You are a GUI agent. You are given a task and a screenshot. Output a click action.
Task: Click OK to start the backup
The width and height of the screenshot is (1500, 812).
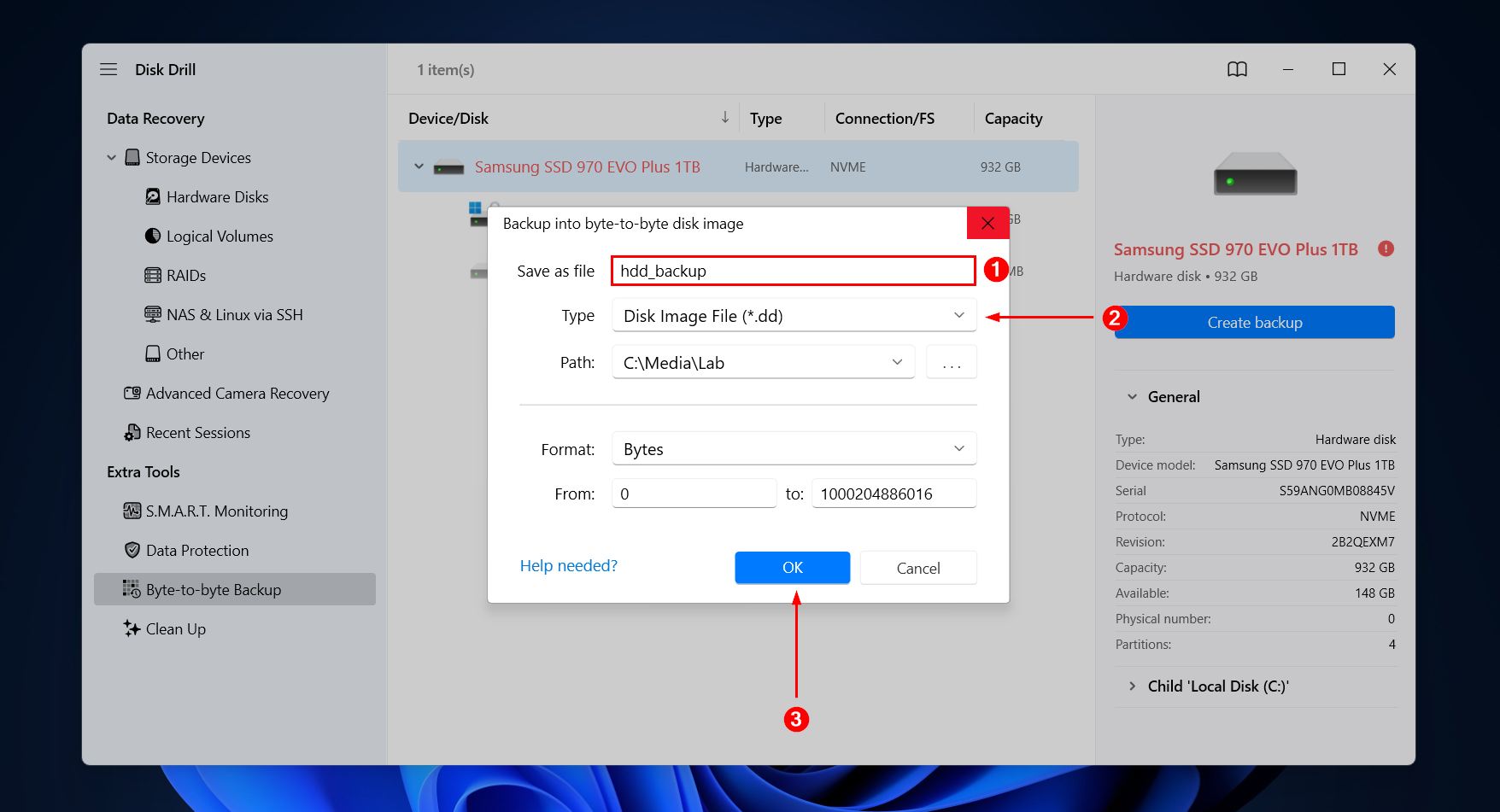point(792,568)
